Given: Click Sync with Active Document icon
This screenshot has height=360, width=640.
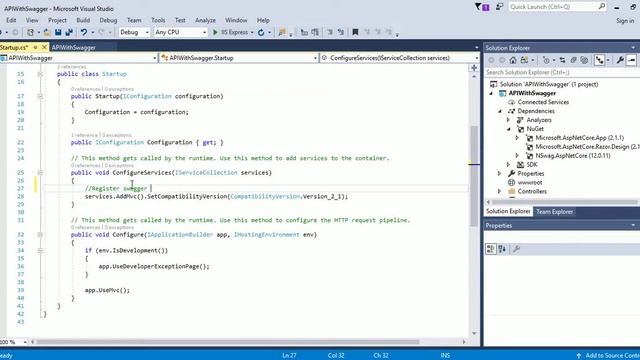Looking at the screenshot, I should [562, 60].
